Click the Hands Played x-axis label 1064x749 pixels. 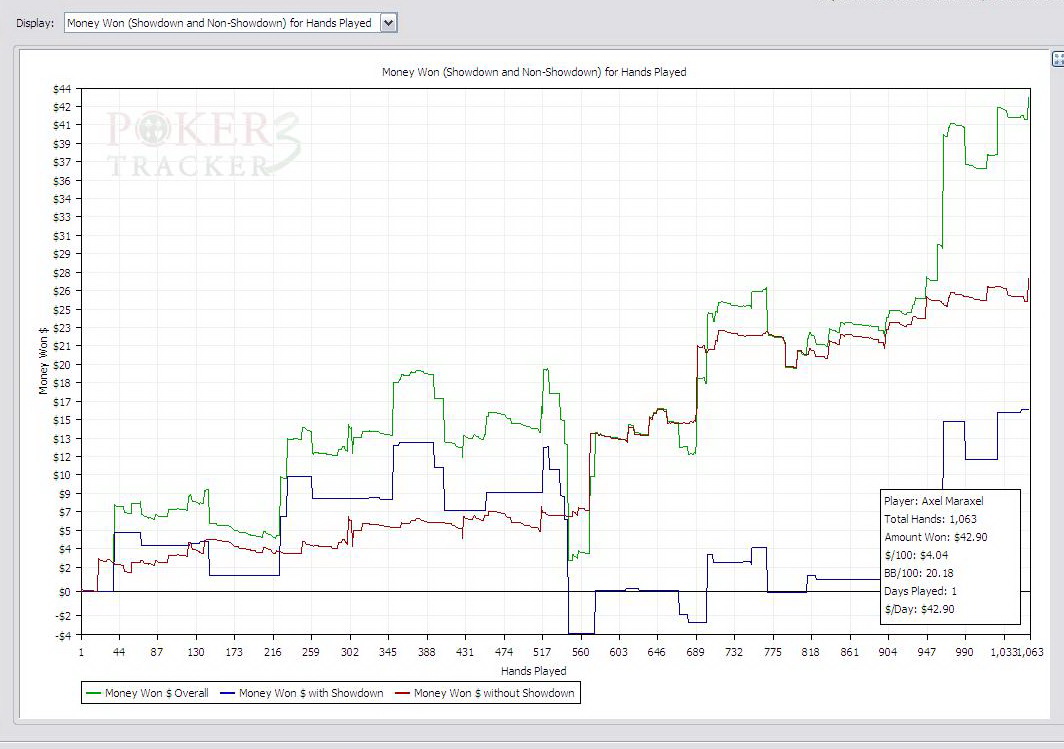point(533,671)
